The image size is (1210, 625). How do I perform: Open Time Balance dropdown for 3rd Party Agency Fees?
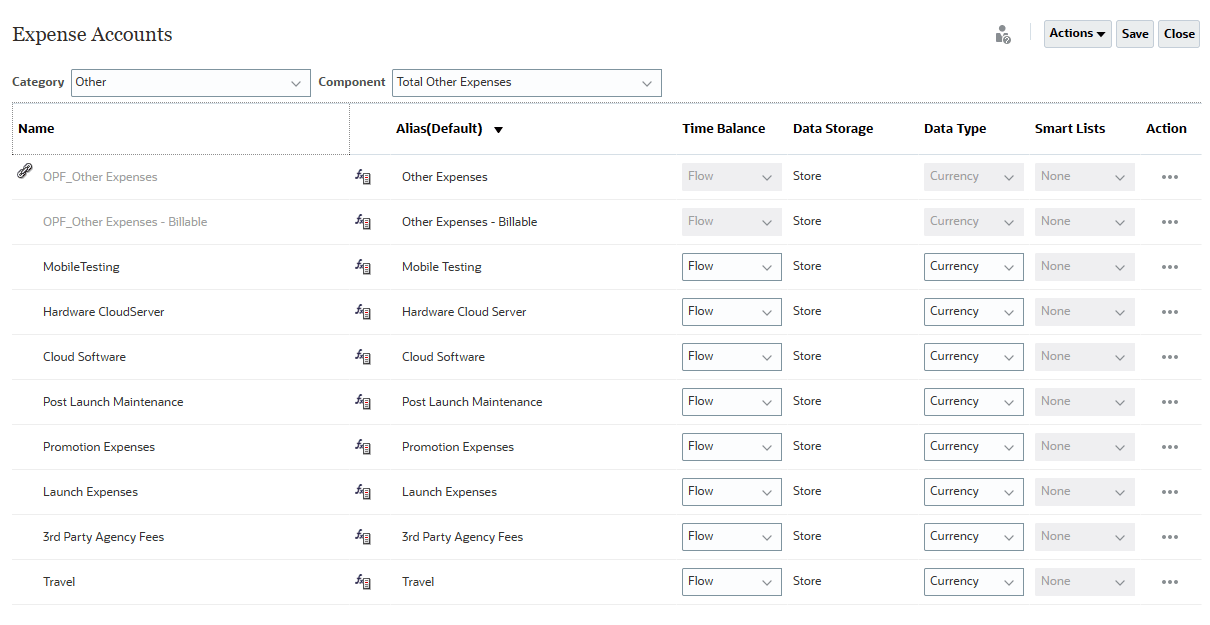pos(732,537)
